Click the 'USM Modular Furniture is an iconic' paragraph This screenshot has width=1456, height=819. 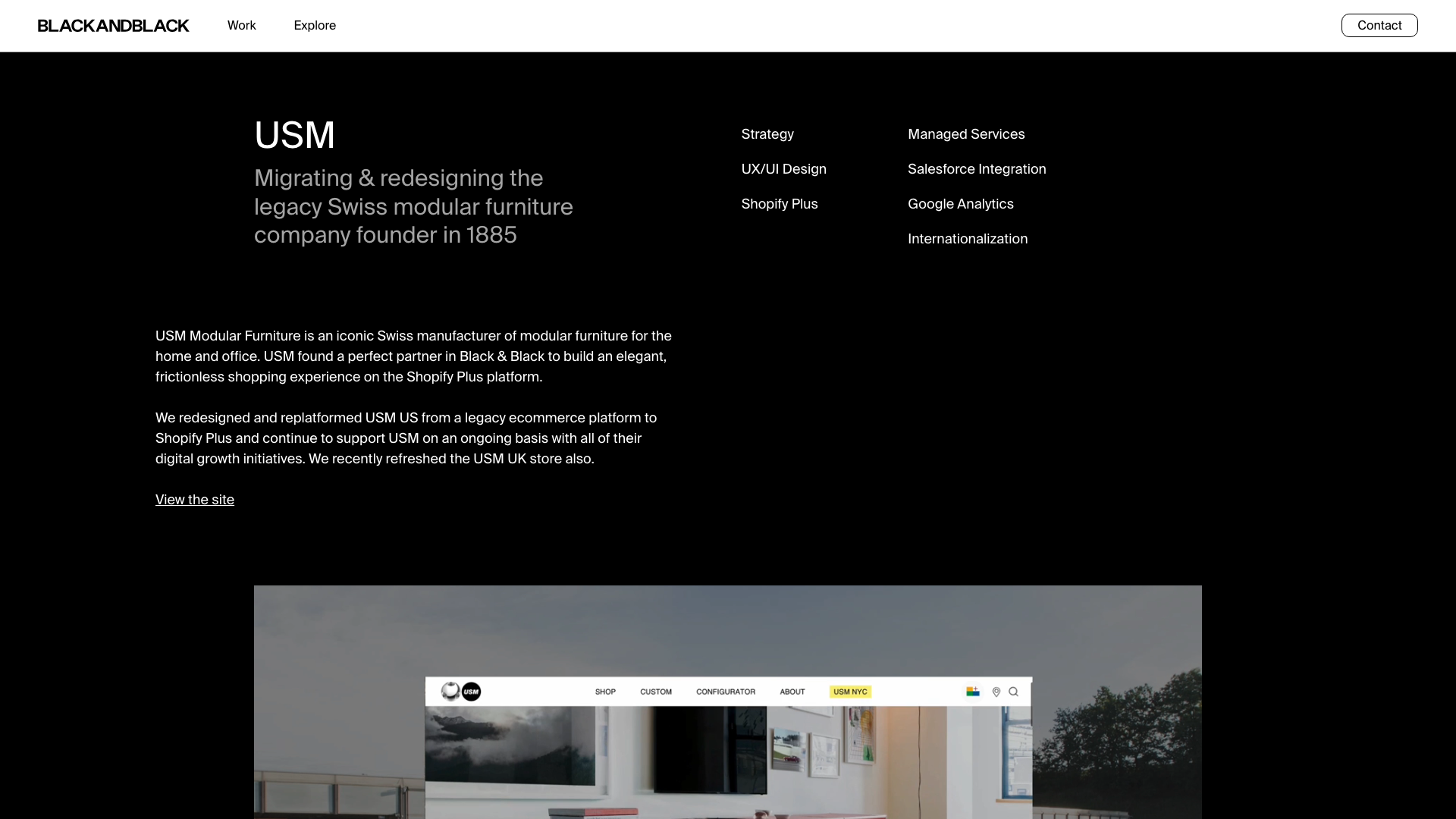pyautogui.click(x=413, y=356)
